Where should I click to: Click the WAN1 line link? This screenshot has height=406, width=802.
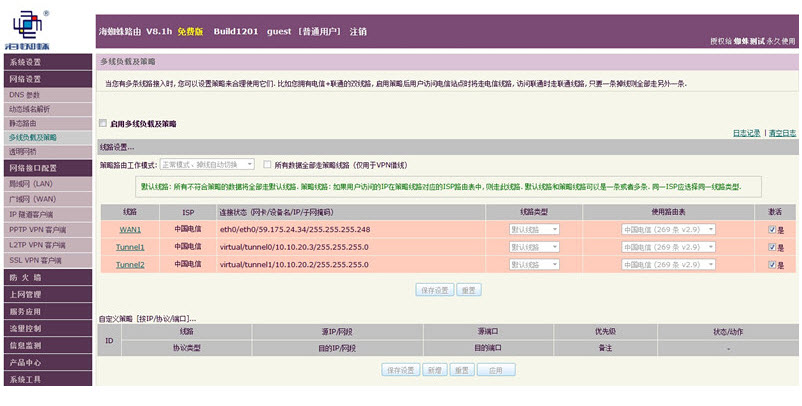coord(130,229)
